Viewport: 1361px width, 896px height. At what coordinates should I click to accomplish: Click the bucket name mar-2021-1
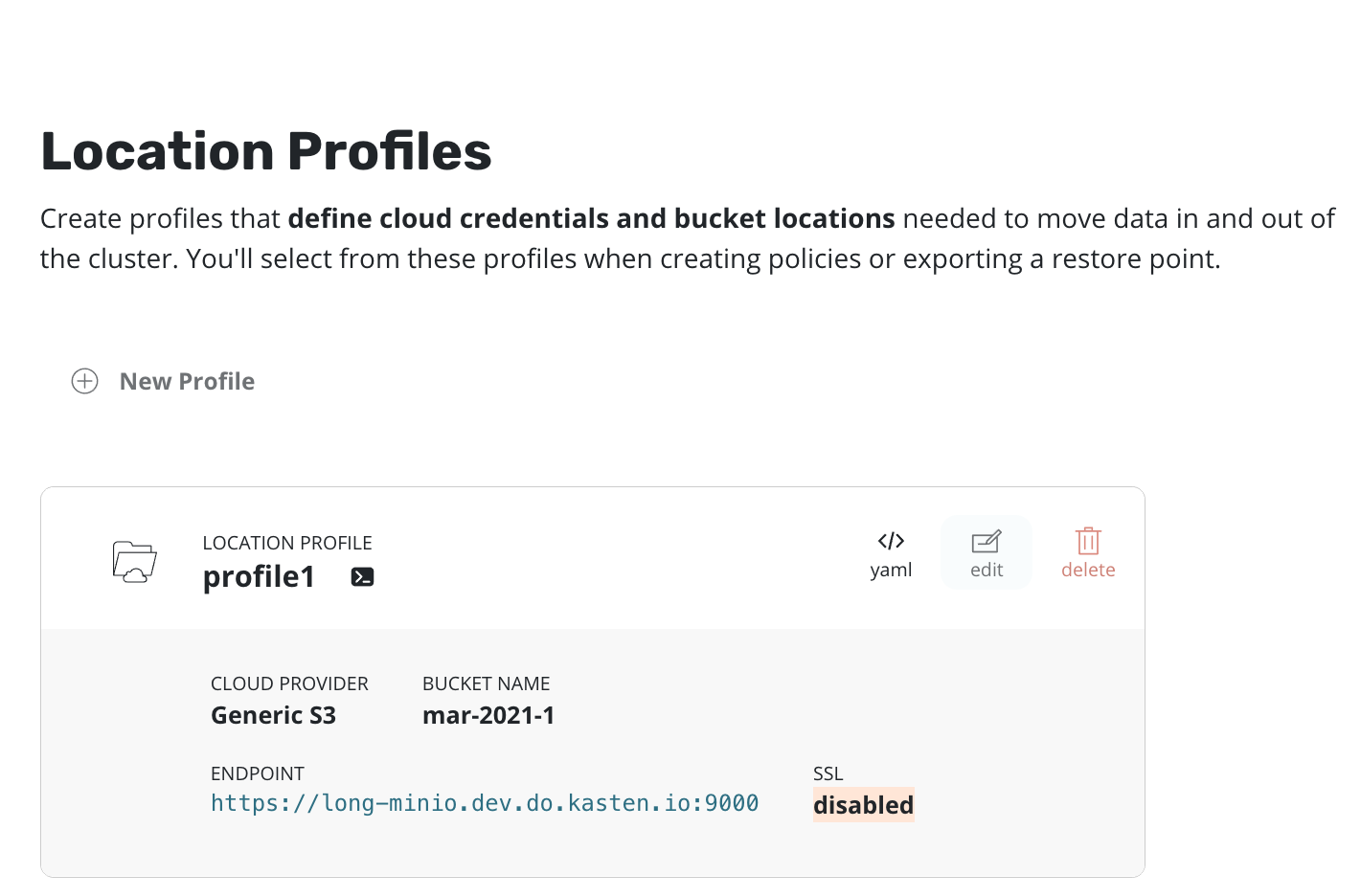(488, 715)
